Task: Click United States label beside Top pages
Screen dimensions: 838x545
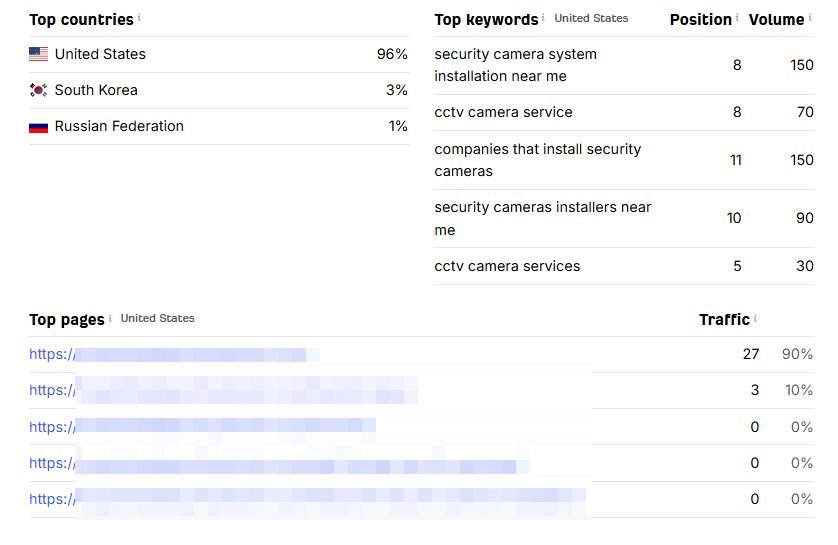Action: tap(157, 318)
